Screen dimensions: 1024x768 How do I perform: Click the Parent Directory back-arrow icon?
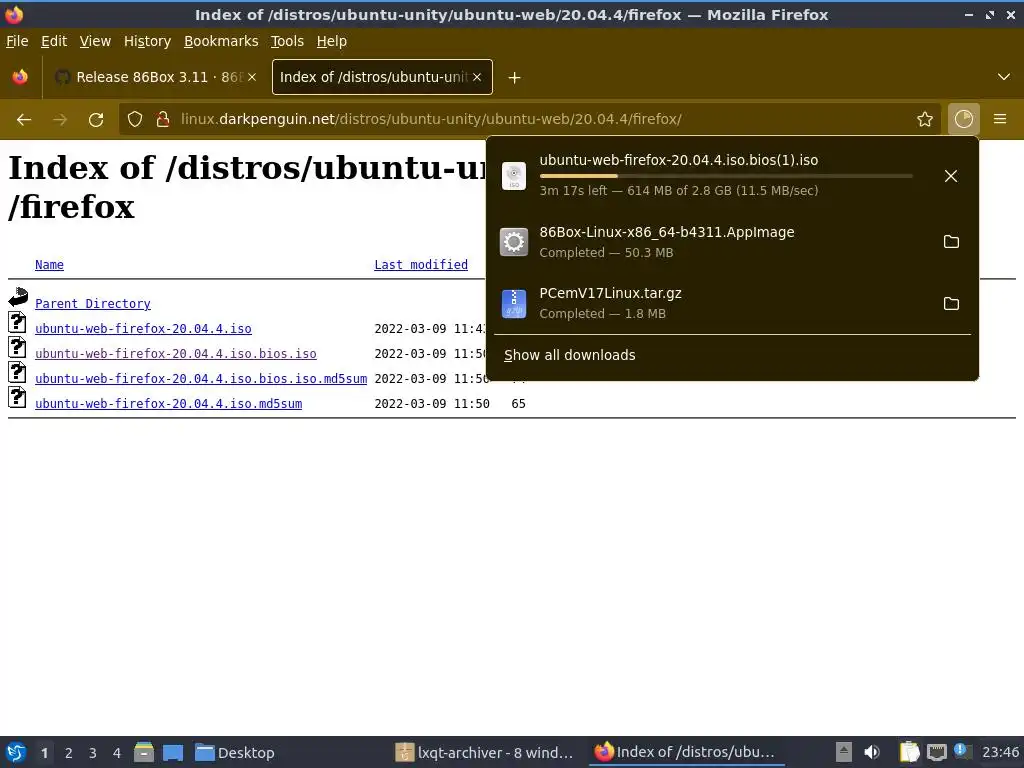18,297
